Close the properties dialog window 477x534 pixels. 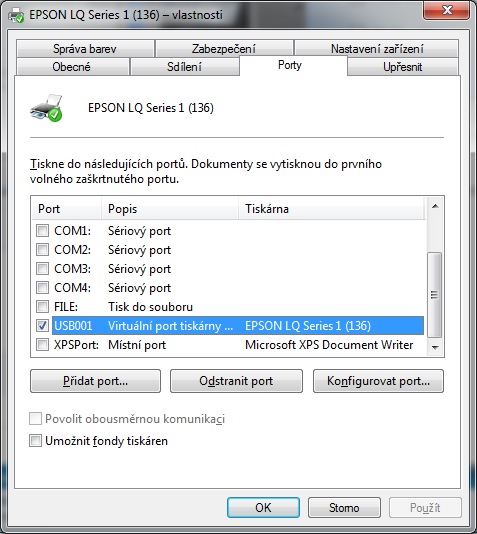447,10
